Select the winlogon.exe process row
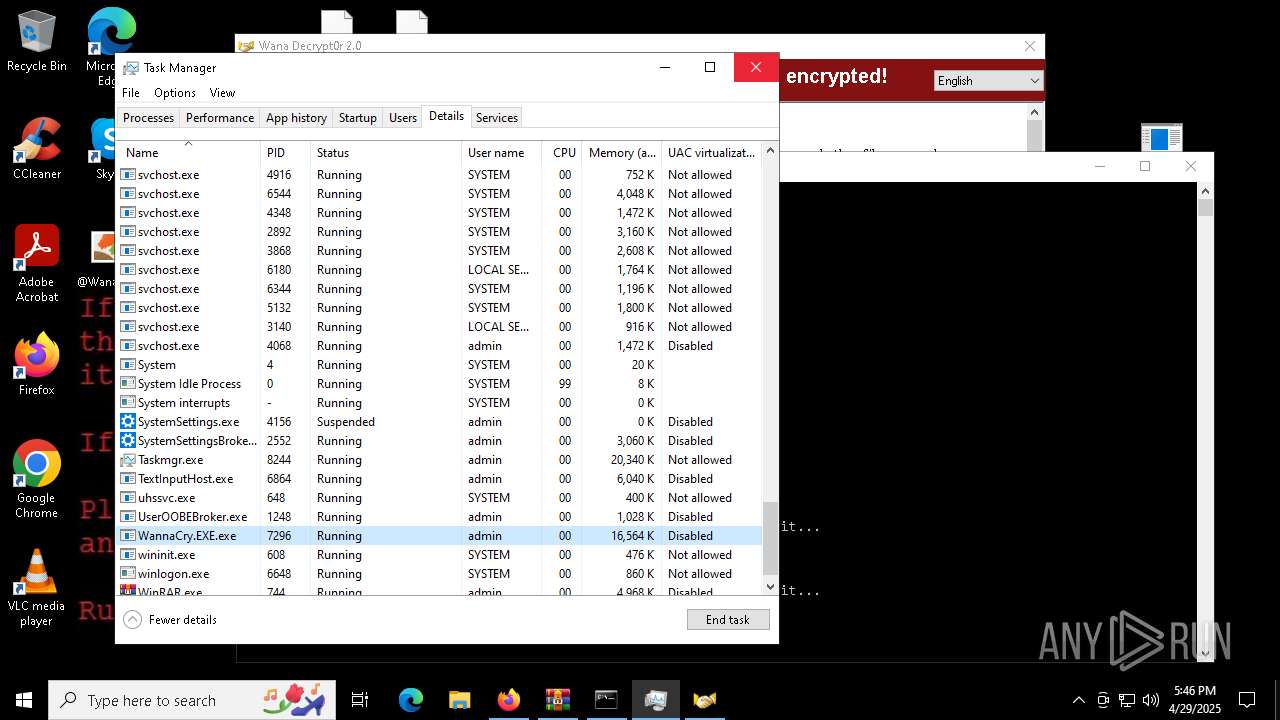The image size is (1280, 720). (440, 574)
